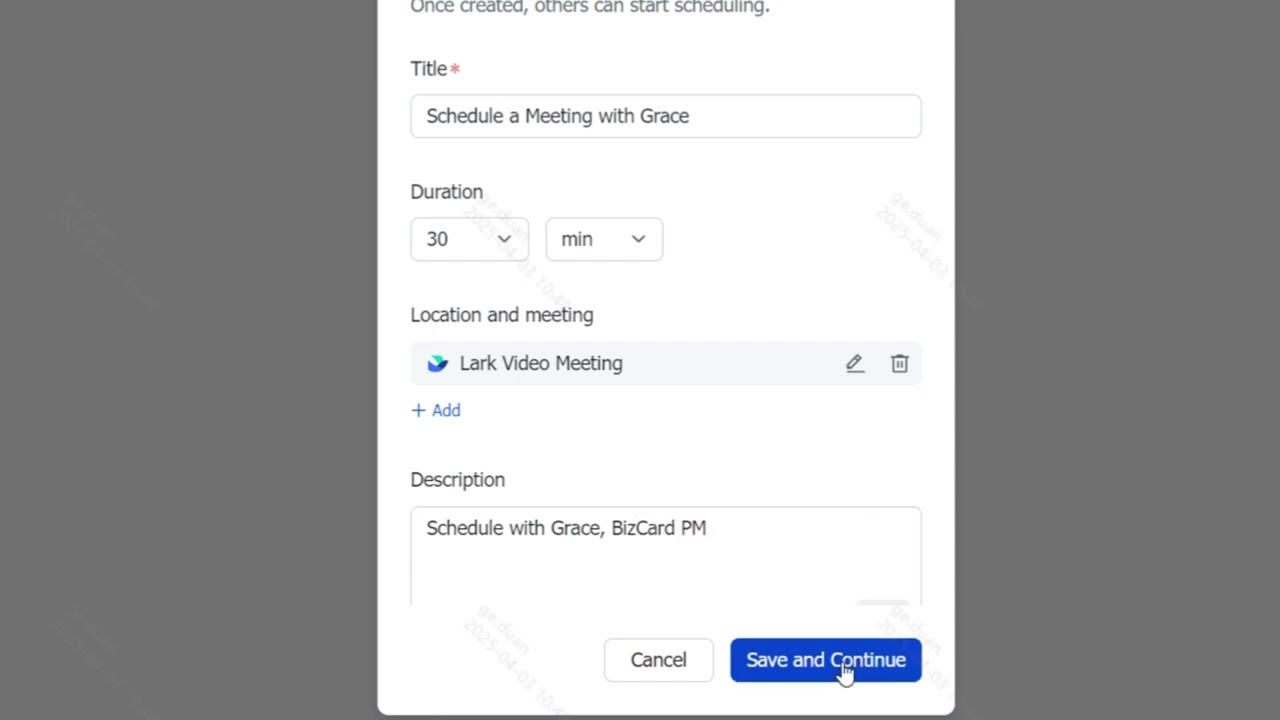Click the Description label

tap(457, 480)
